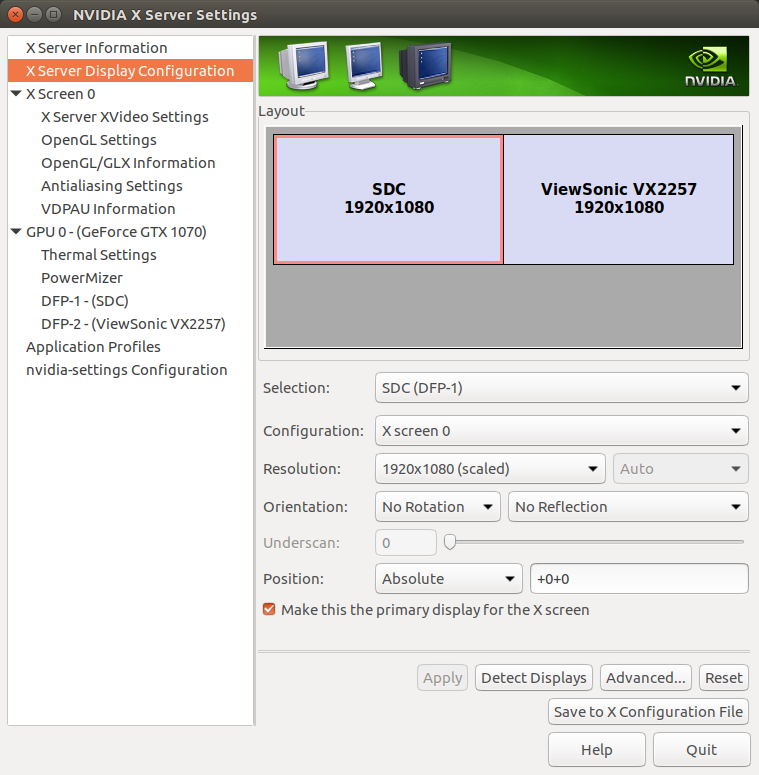Click the +0+0 position offset field
Screen dimensions: 759x775
639,579
